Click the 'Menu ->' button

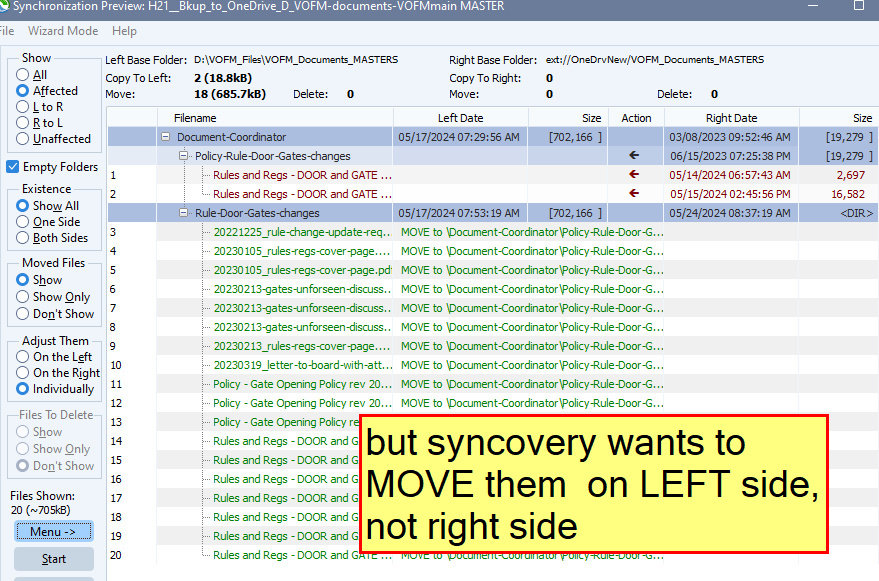[53, 532]
